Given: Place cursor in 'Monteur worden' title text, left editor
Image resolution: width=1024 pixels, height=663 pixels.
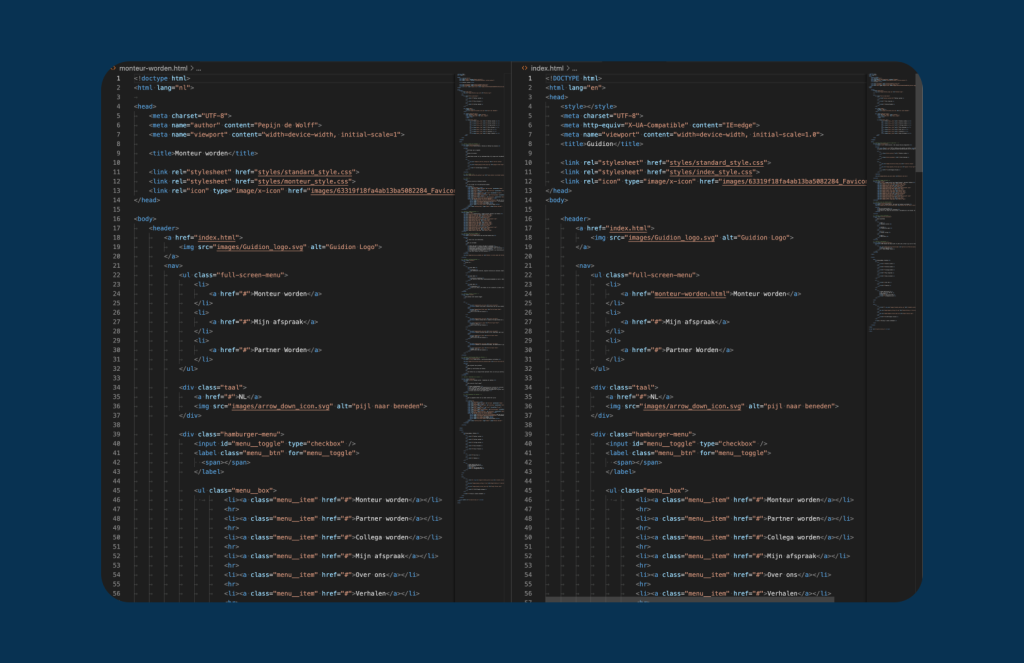Looking at the screenshot, I should pos(202,152).
